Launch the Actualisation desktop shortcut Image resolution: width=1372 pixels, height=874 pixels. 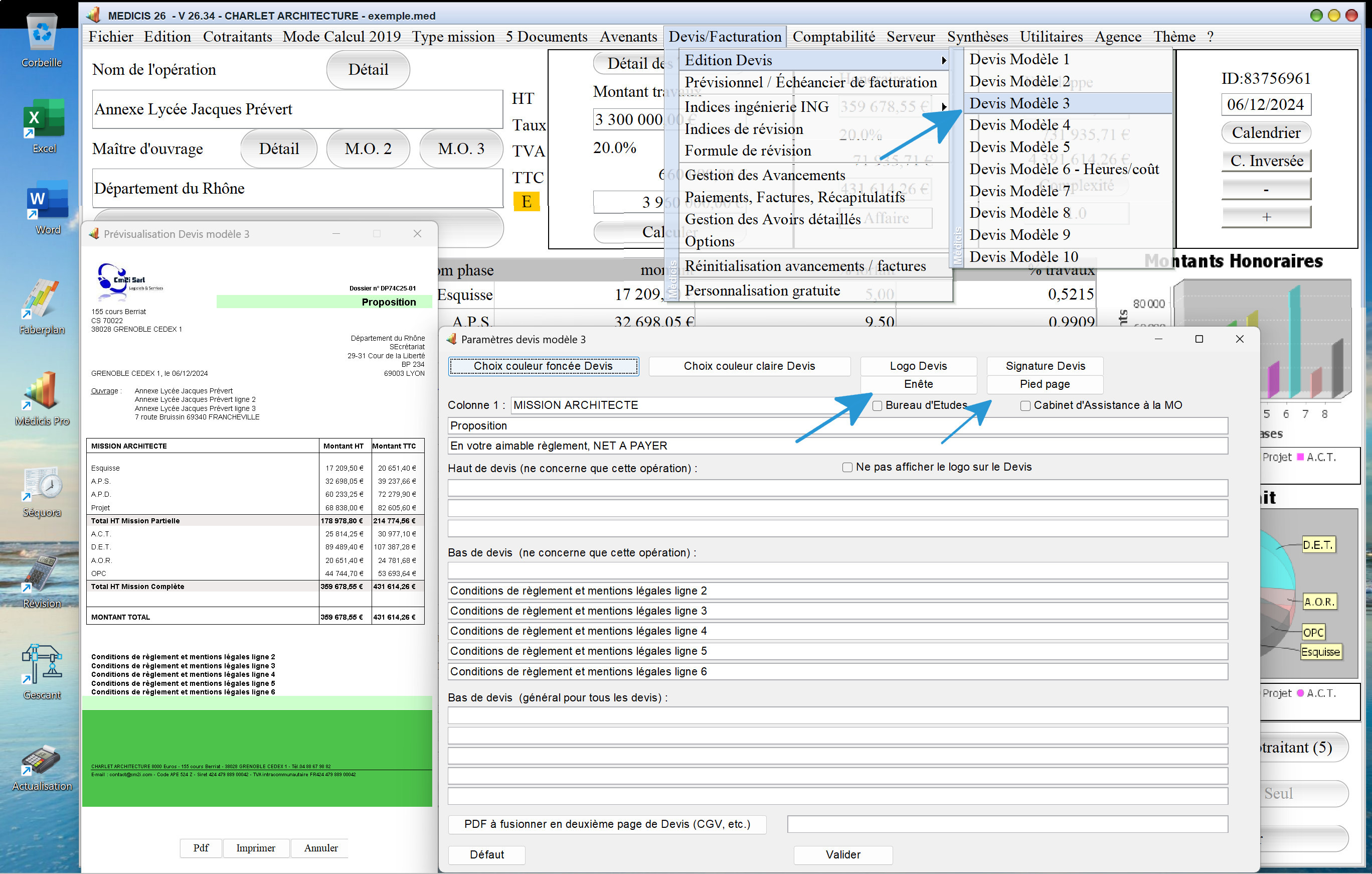pyautogui.click(x=42, y=768)
